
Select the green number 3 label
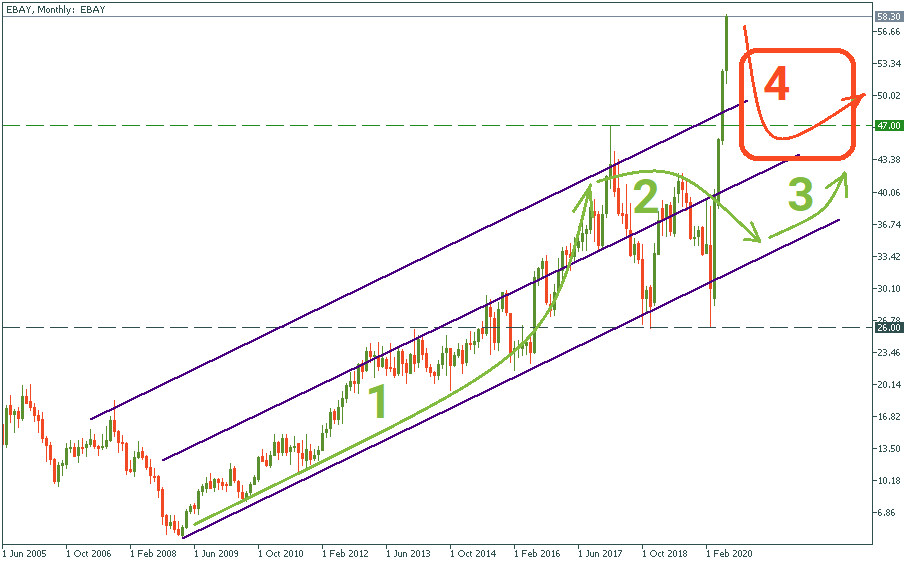click(x=800, y=195)
